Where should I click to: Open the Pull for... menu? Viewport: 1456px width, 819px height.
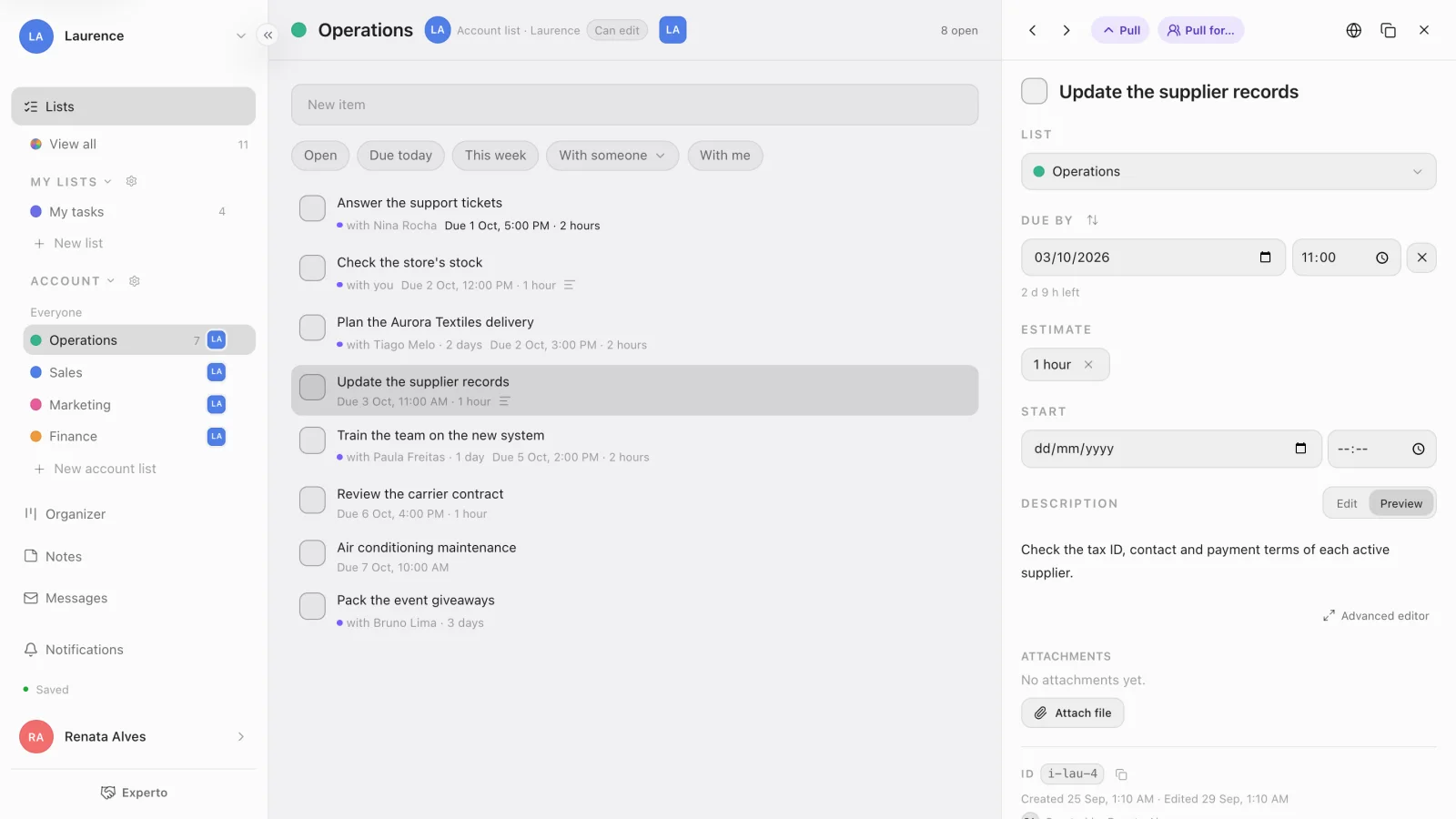1200,30
